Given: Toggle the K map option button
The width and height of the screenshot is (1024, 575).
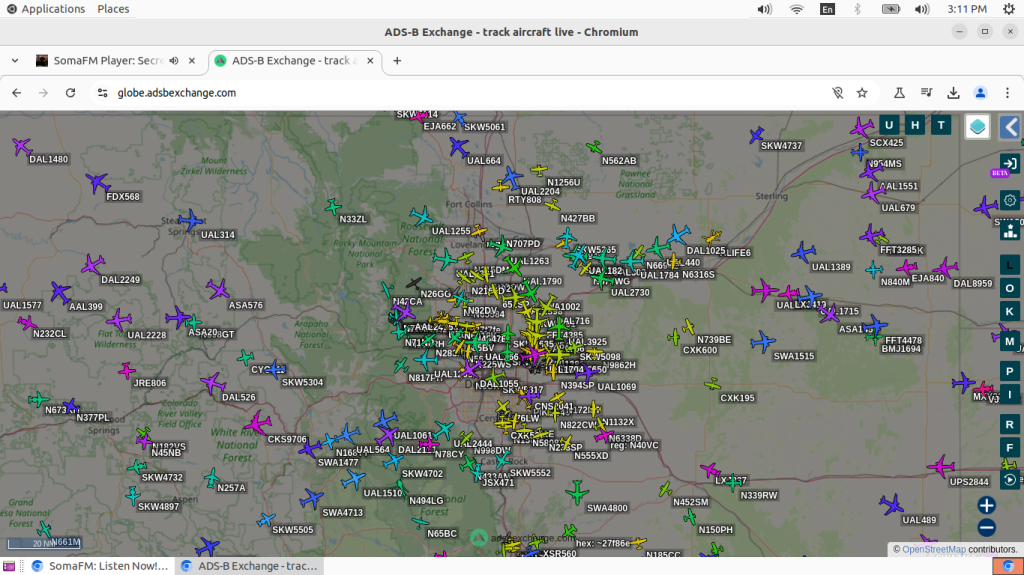Looking at the screenshot, I should pos(1010,312).
